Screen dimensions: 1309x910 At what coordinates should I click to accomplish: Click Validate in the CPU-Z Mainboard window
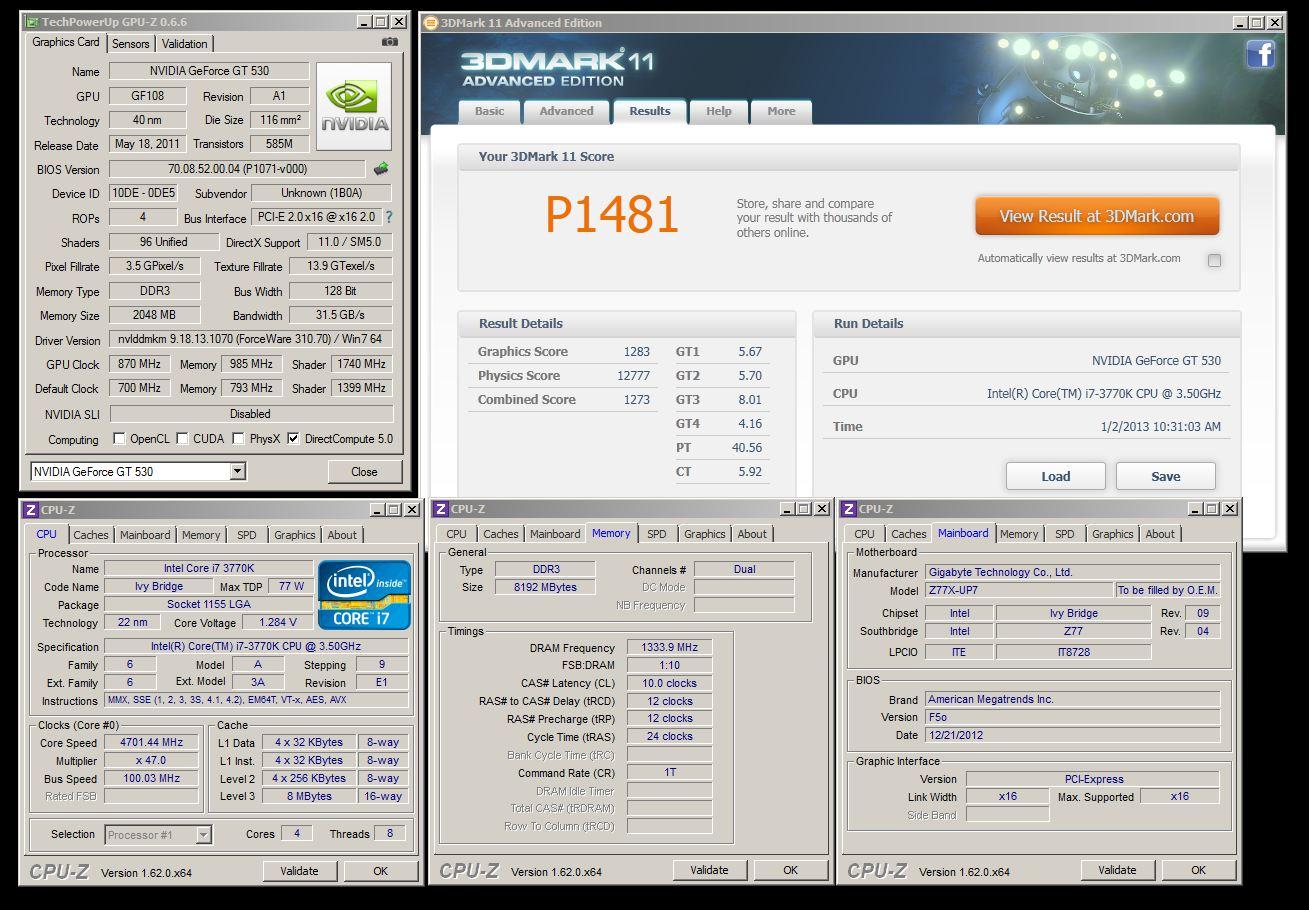click(1117, 870)
